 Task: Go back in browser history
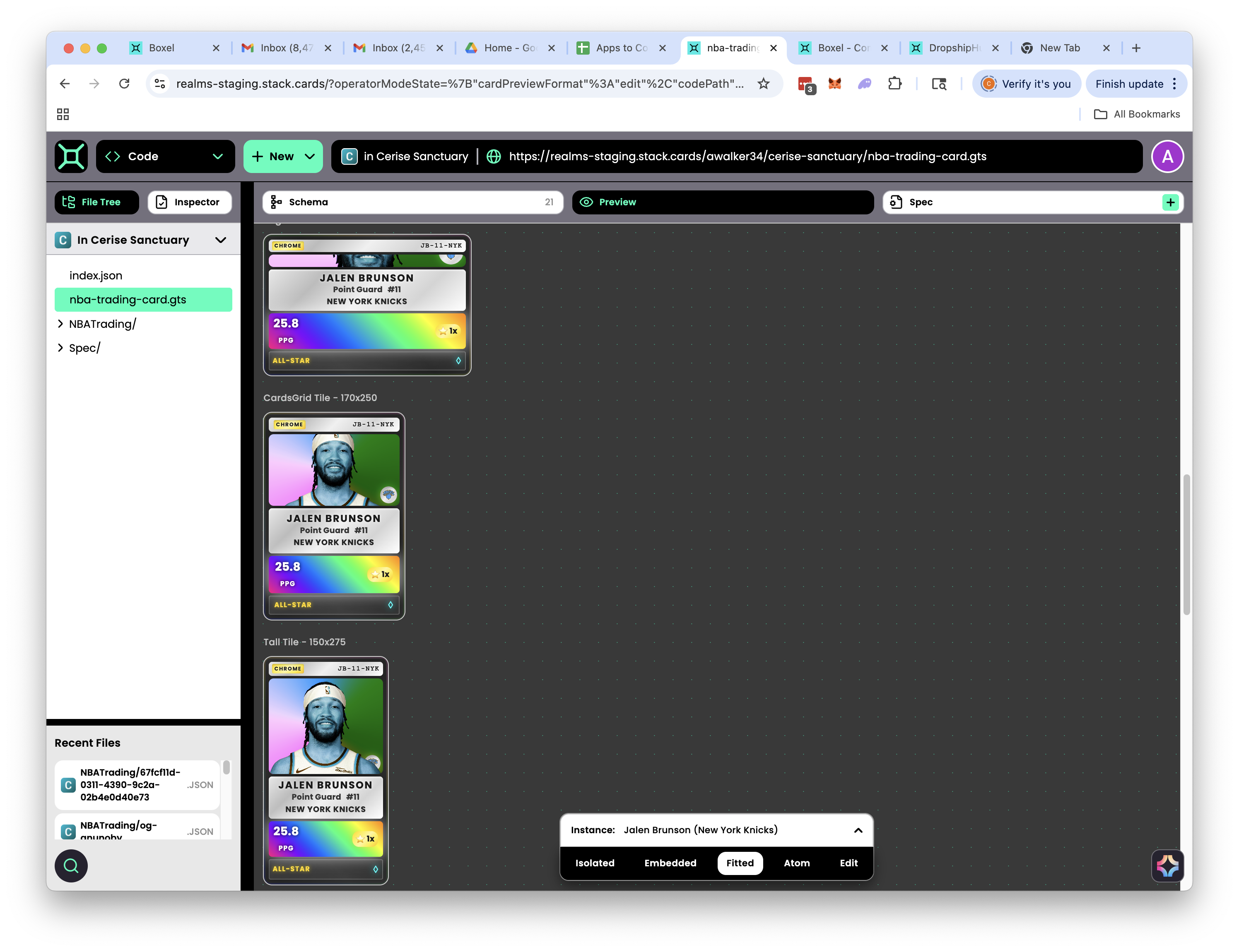tap(65, 84)
